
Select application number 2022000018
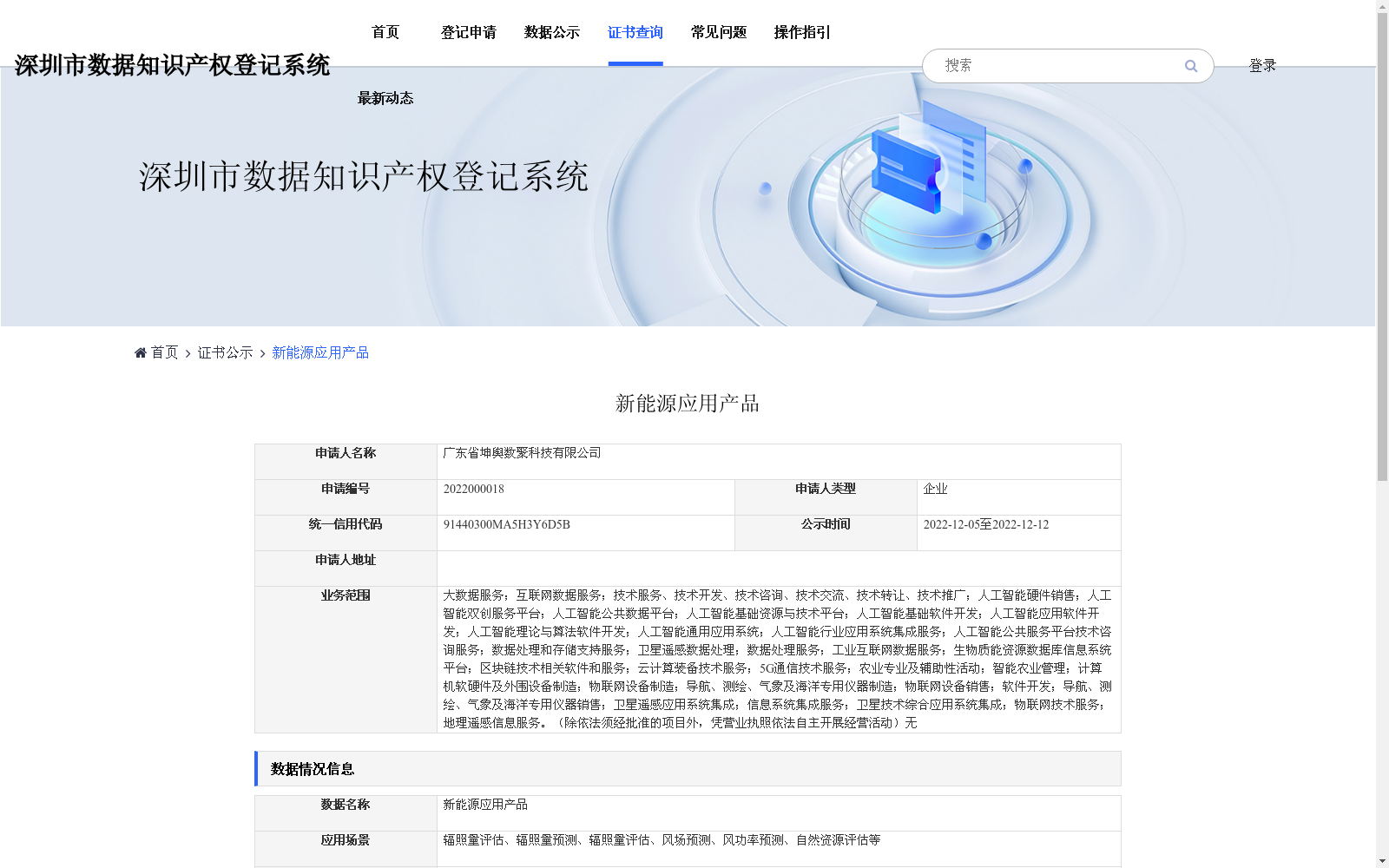pyautogui.click(x=474, y=489)
